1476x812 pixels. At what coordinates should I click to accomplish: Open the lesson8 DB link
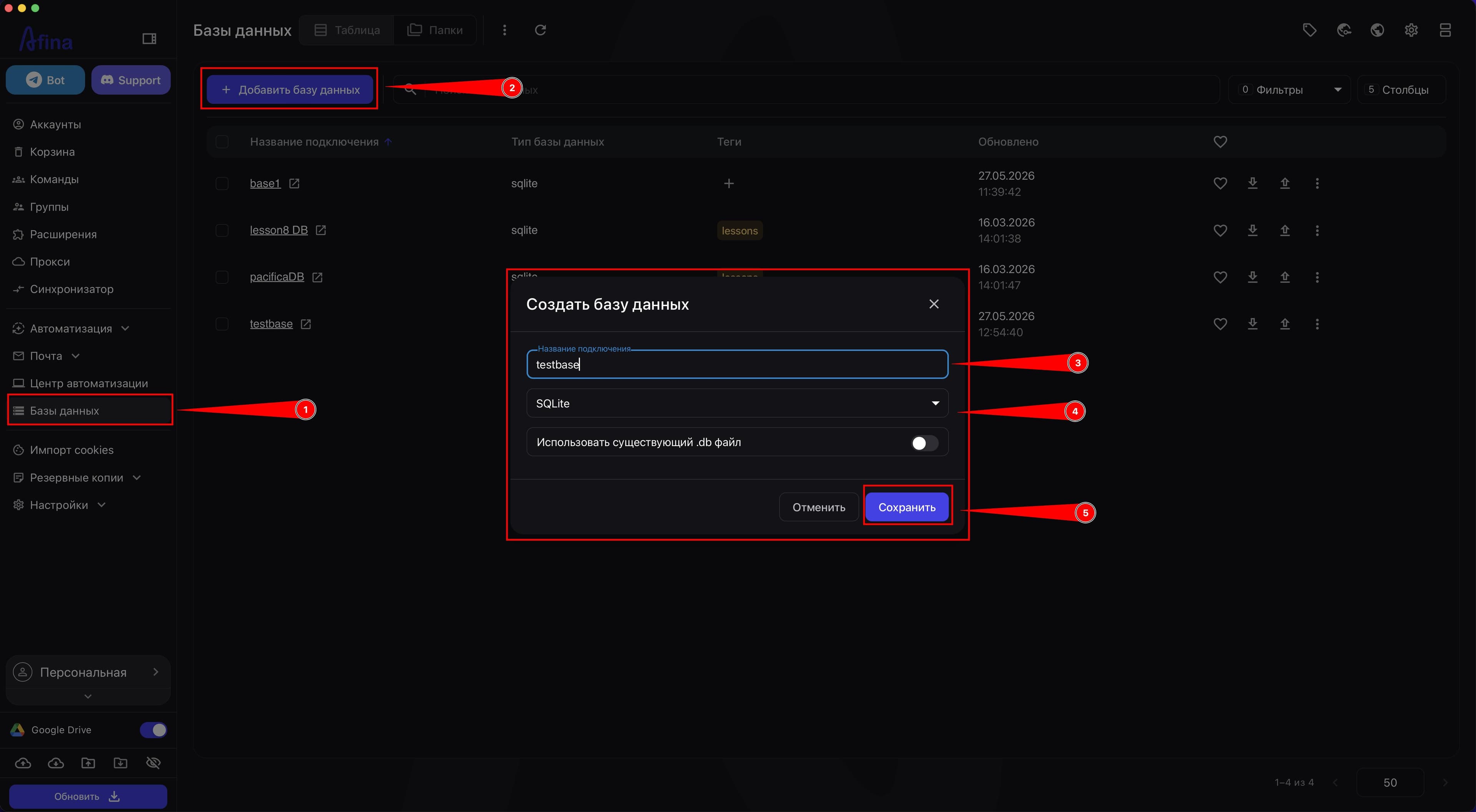pyautogui.click(x=279, y=230)
